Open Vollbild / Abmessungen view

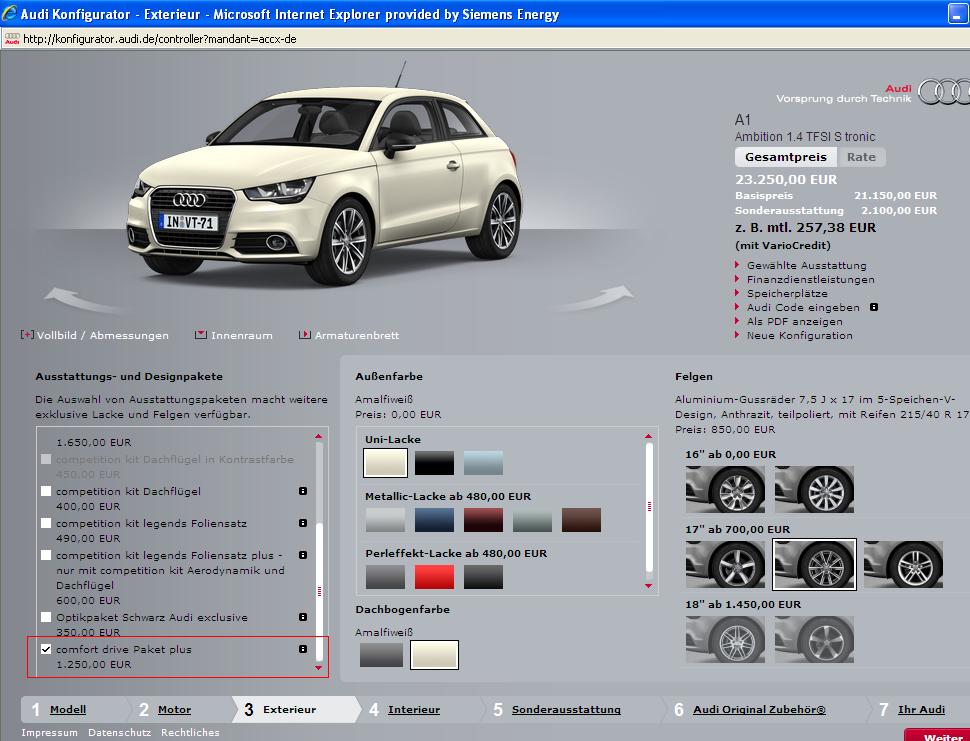(x=95, y=335)
